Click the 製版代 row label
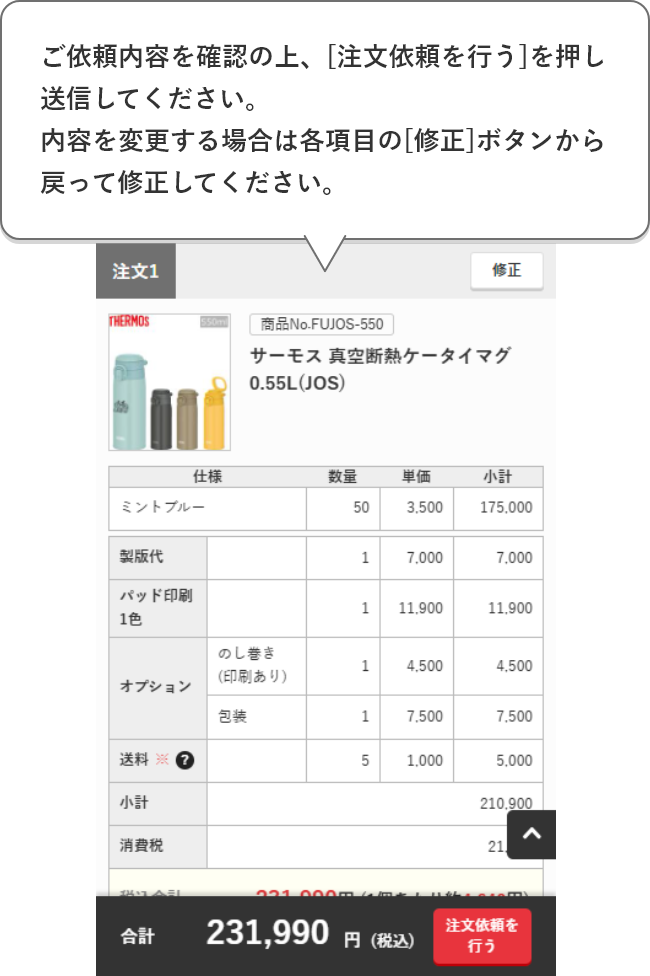The height and width of the screenshot is (976, 650). pyautogui.click(x=130, y=557)
